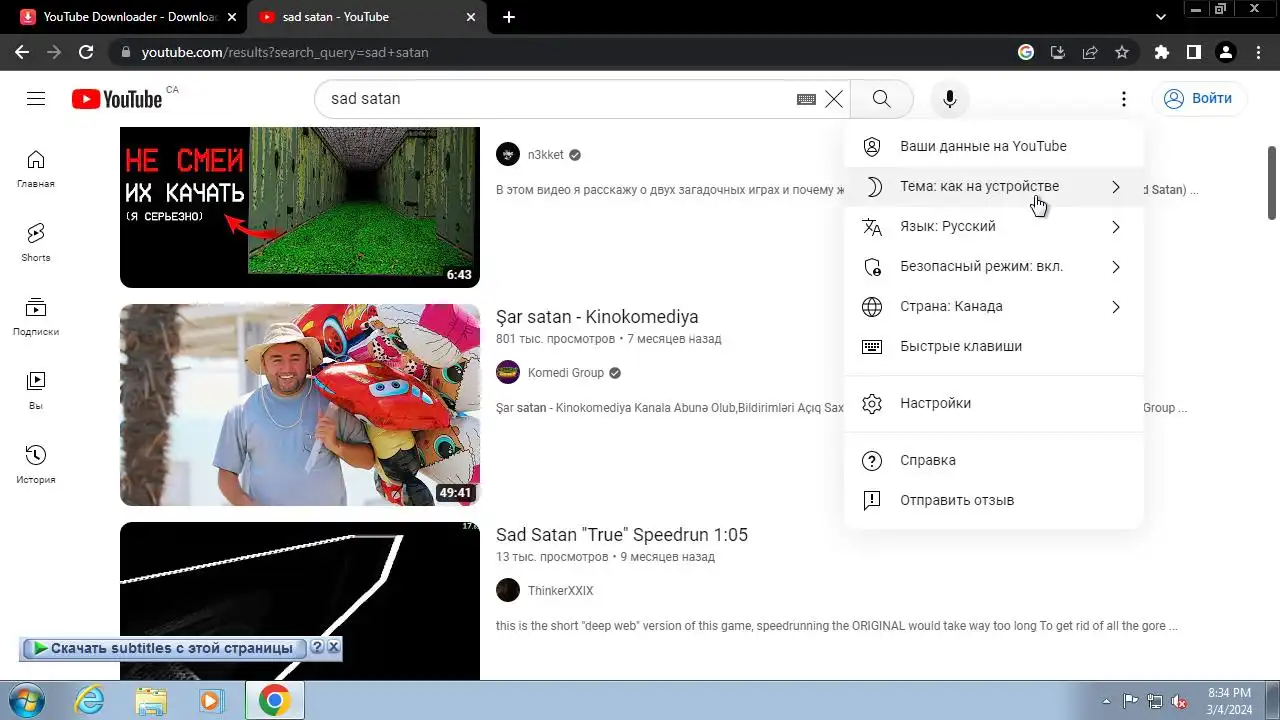Launch Internet Explorer from the taskbar
This screenshot has width=1280, height=720.
tap(90, 701)
